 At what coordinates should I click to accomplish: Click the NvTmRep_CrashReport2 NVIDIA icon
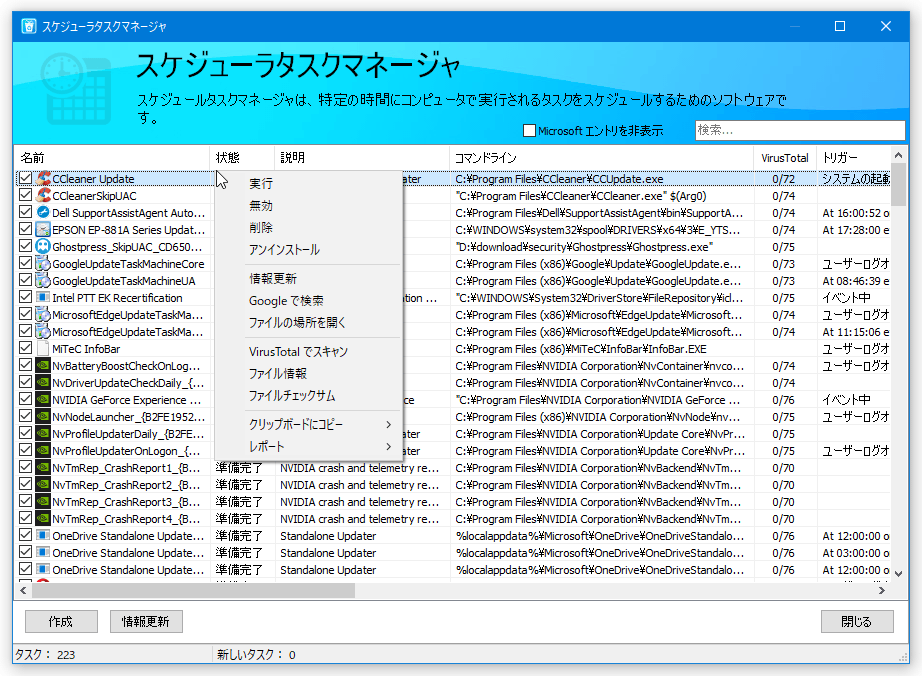pyautogui.click(x=43, y=485)
